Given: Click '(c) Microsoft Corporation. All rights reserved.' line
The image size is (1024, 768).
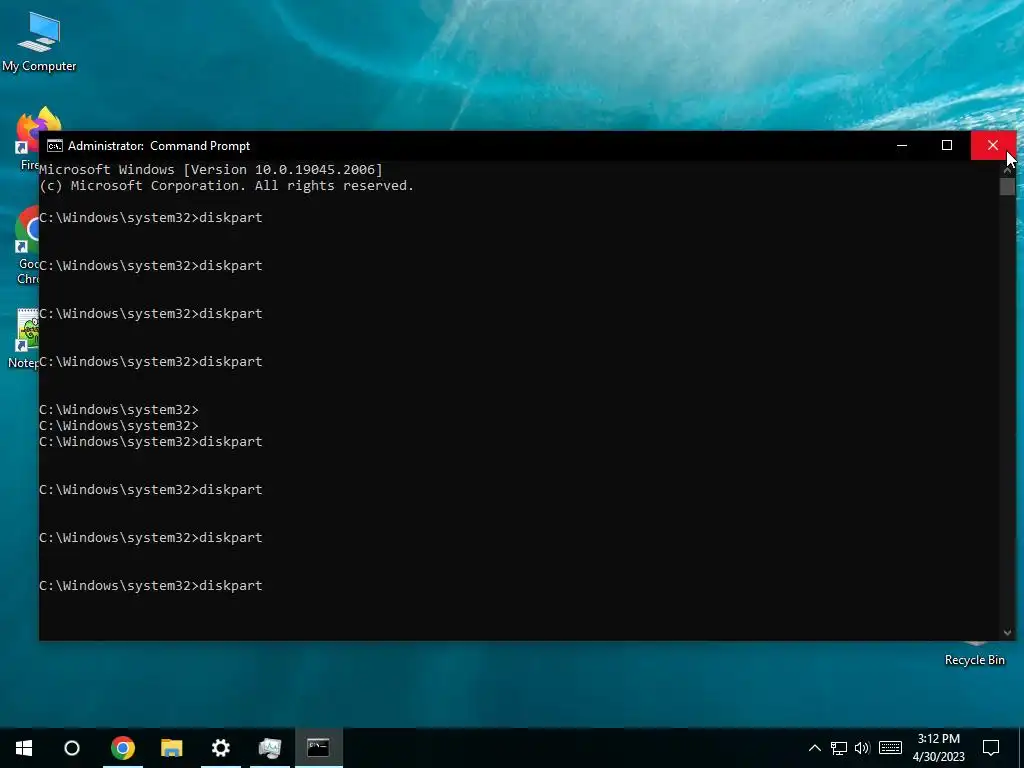Looking at the screenshot, I should 227,186.
